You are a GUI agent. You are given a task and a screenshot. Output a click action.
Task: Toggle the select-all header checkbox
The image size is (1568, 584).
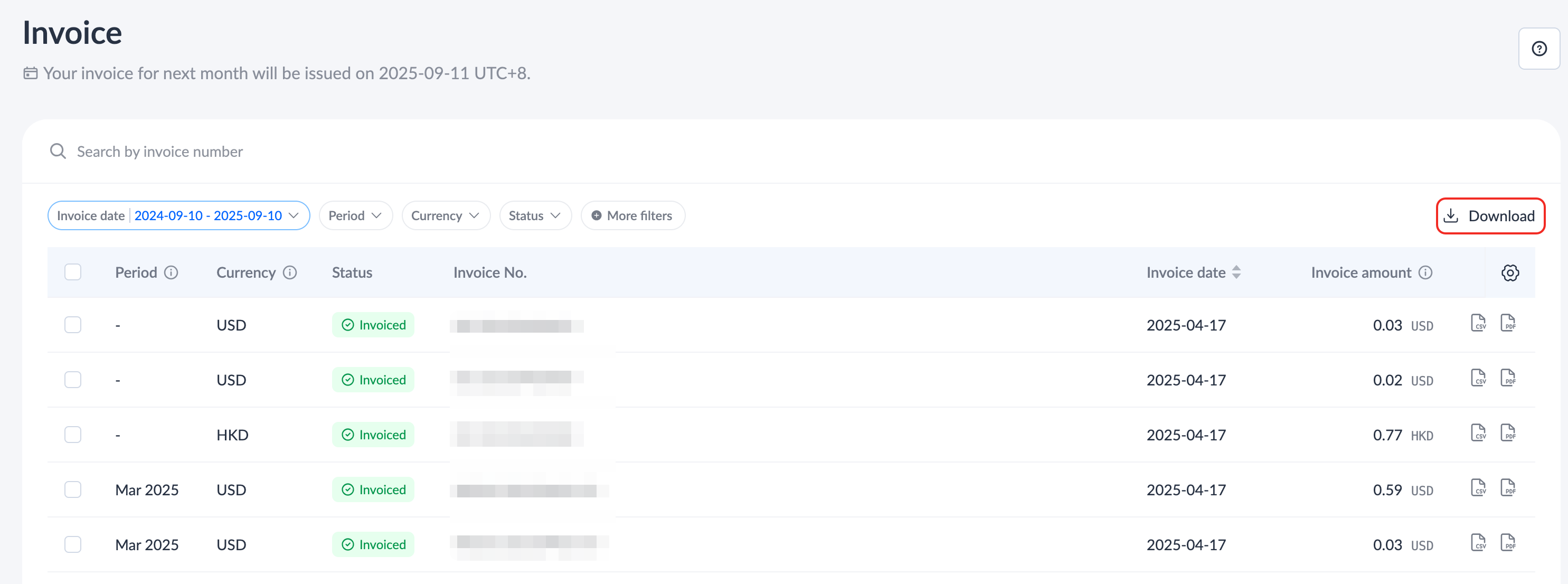tap(73, 272)
